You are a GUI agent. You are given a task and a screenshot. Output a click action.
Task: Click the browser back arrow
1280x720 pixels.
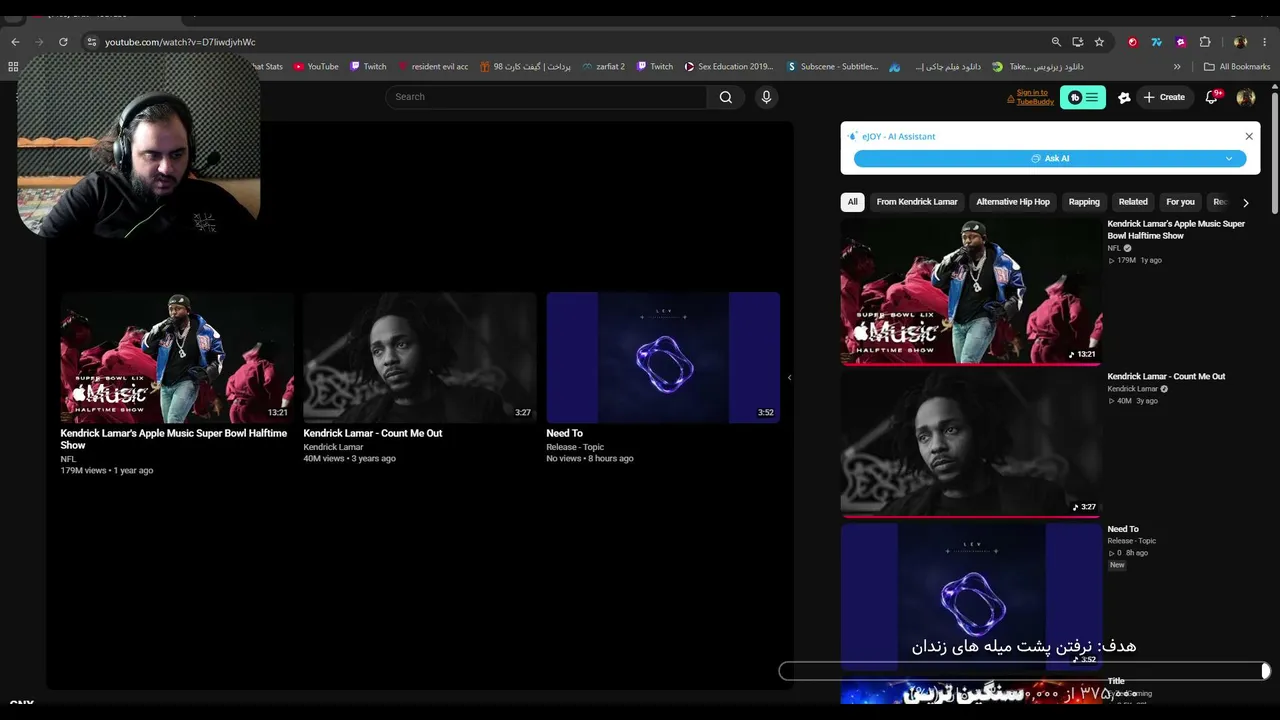15,42
